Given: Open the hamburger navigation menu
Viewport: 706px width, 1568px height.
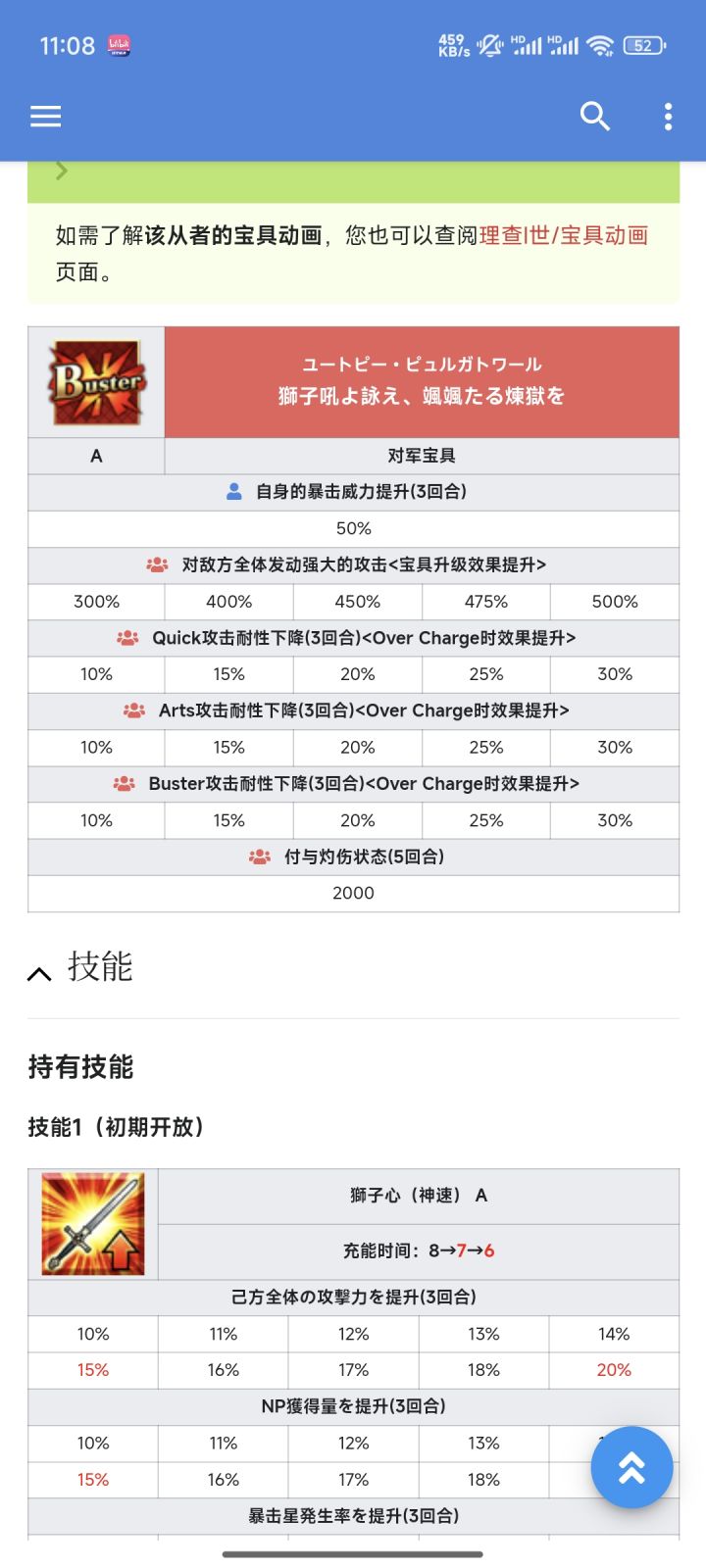Looking at the screenshot, I should tap(45, 117).
